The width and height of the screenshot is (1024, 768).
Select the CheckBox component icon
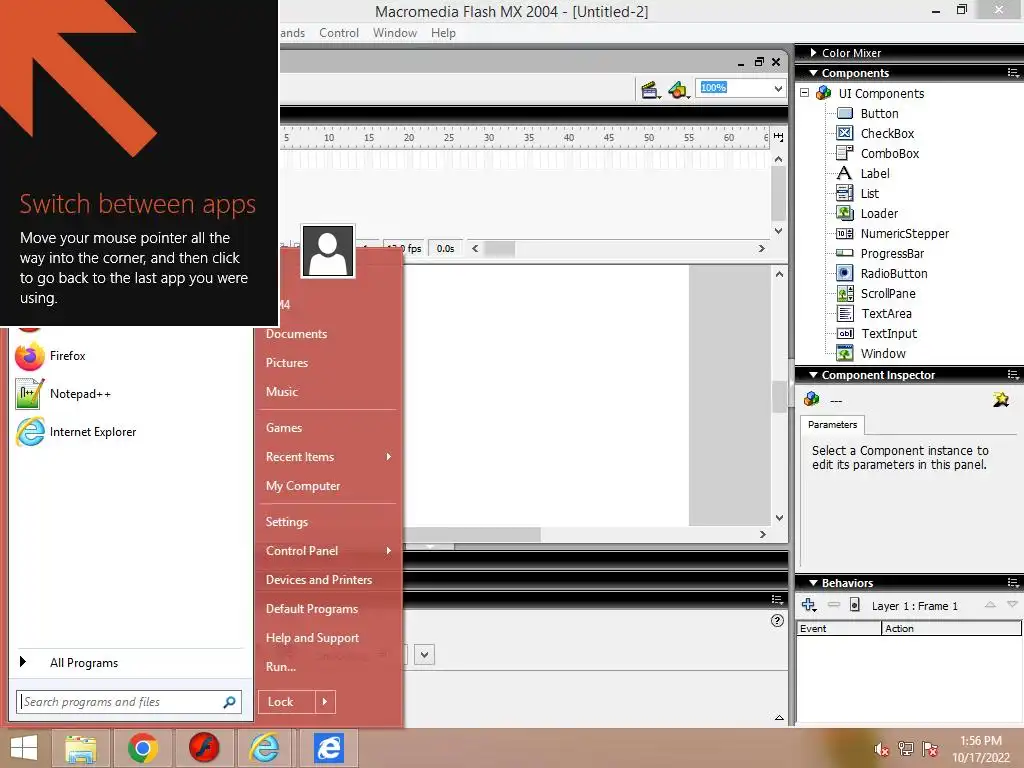[x=844, y=133]
